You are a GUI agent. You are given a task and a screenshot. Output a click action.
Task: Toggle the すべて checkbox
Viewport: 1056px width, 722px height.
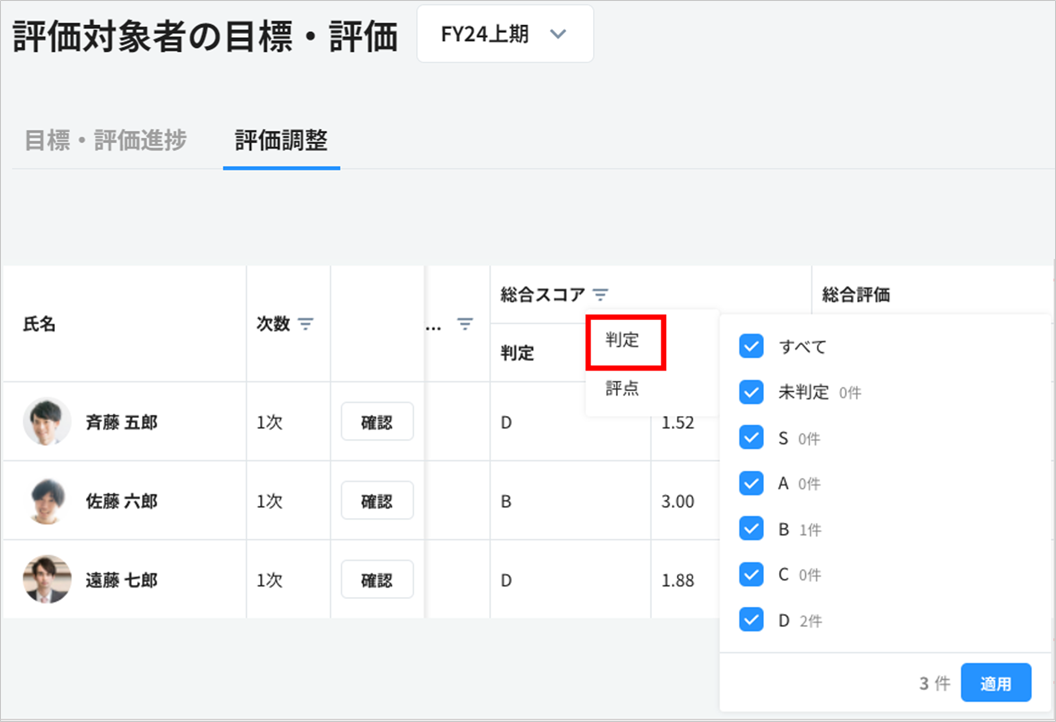tap(751, 347)
